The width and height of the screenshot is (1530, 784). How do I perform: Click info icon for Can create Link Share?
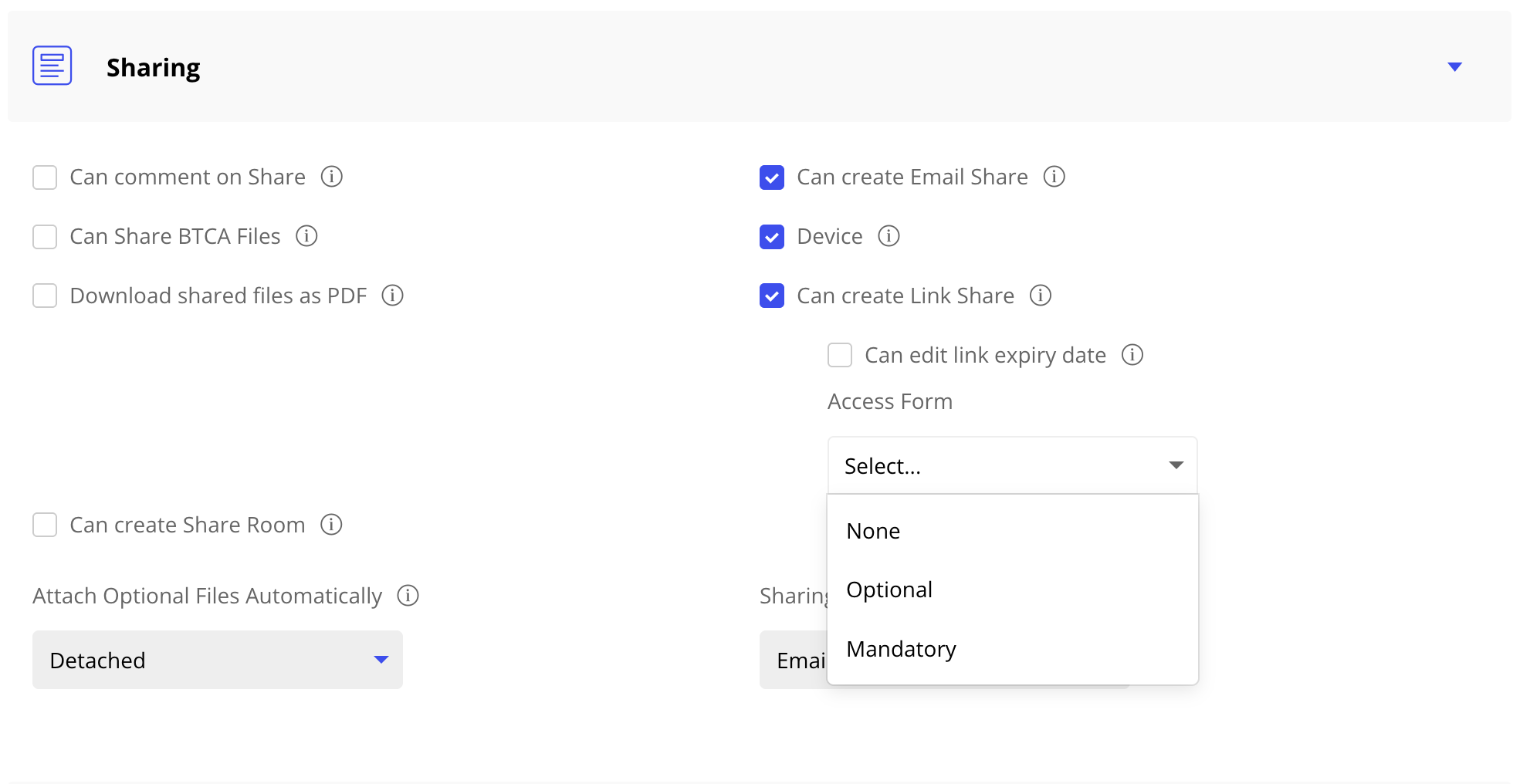[x=1040, y=296]
